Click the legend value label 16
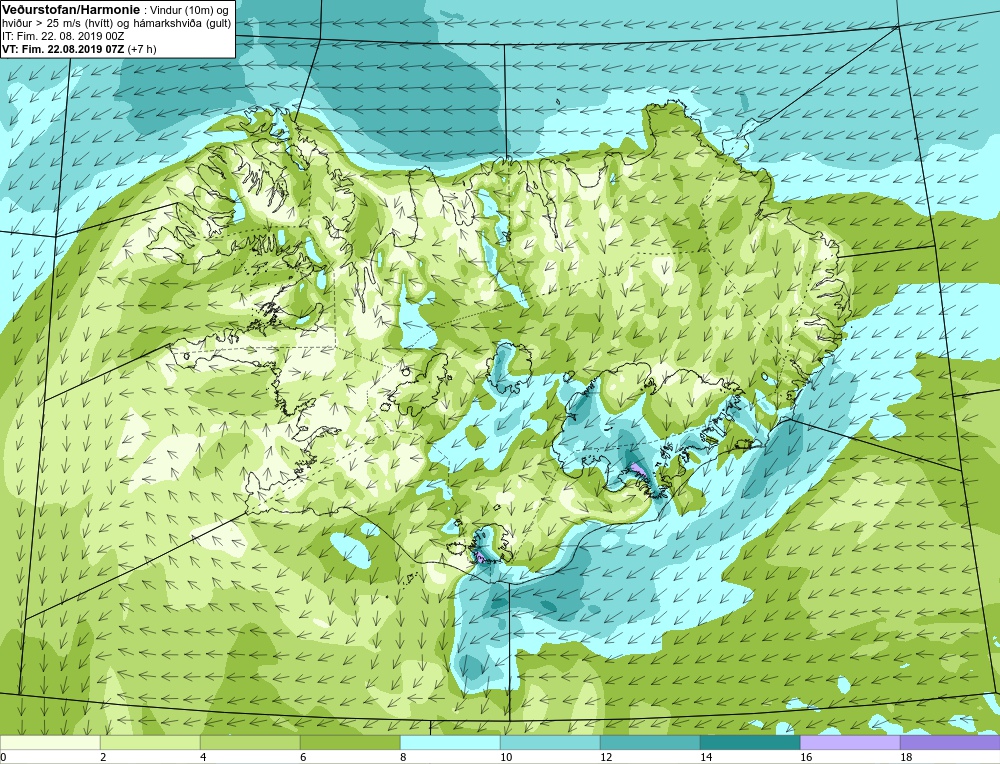Image resolution: width=1000 pixels, height=764 pixels. point(806,757)
